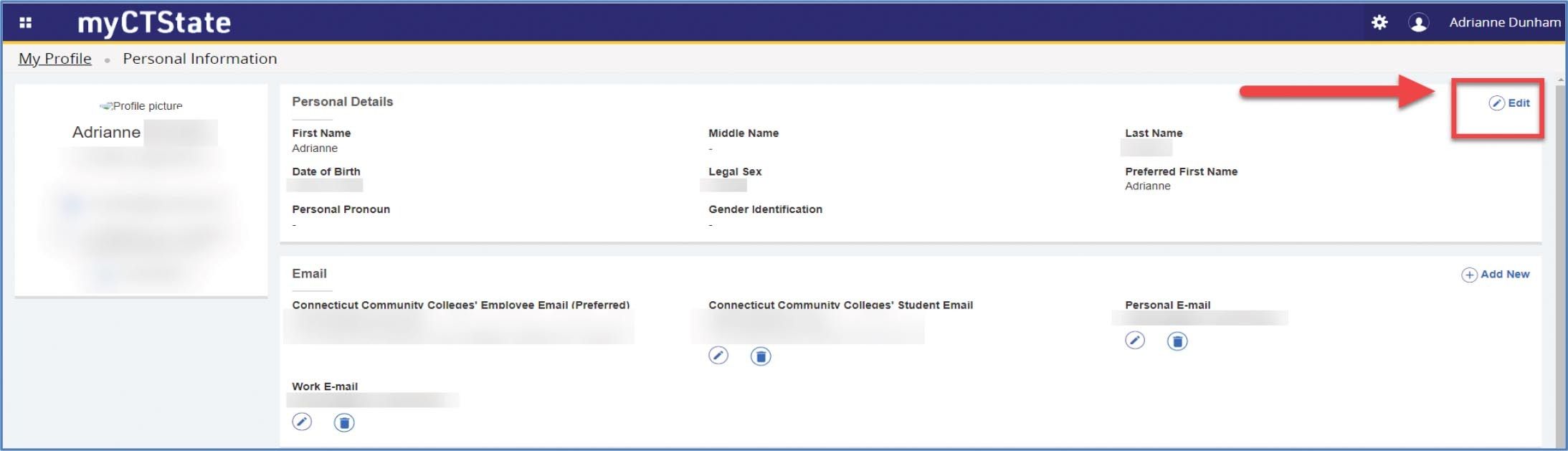Click the Profile picture placeholder
The height and width of the screenshot is (451, 1568).
(x=141, y=106)
